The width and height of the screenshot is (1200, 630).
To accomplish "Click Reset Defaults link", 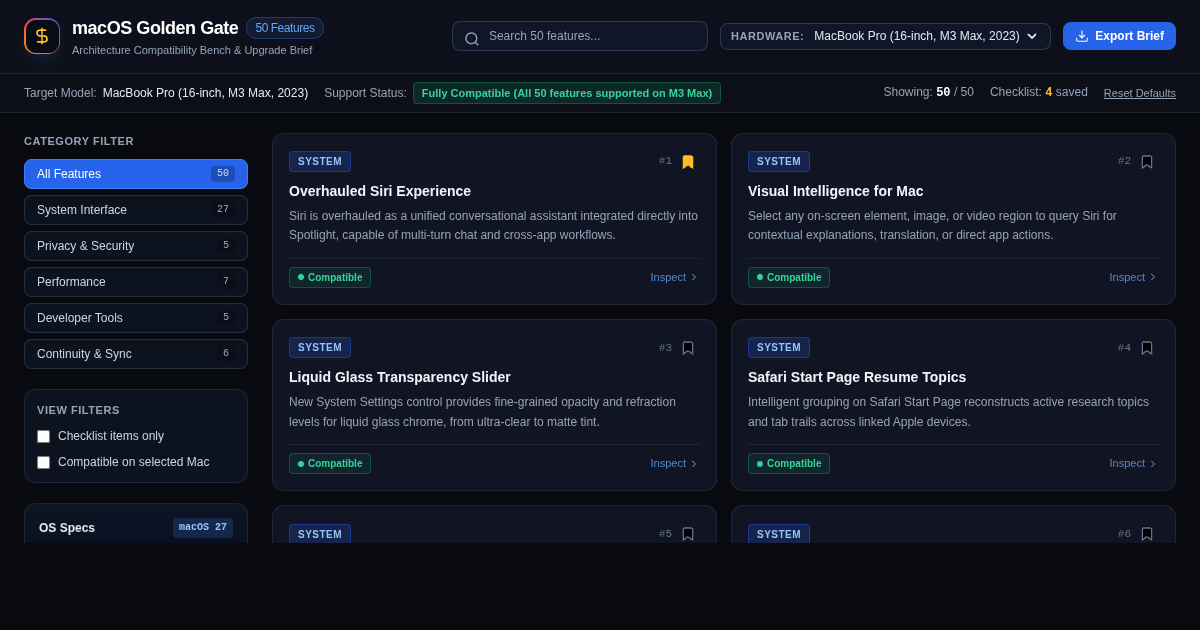I will point(1140,93).
